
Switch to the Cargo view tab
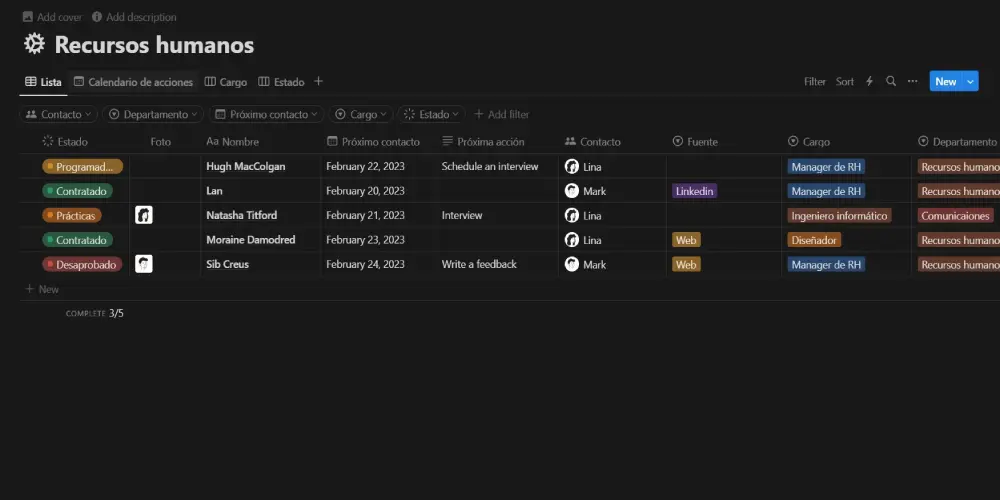click(226, 82)
